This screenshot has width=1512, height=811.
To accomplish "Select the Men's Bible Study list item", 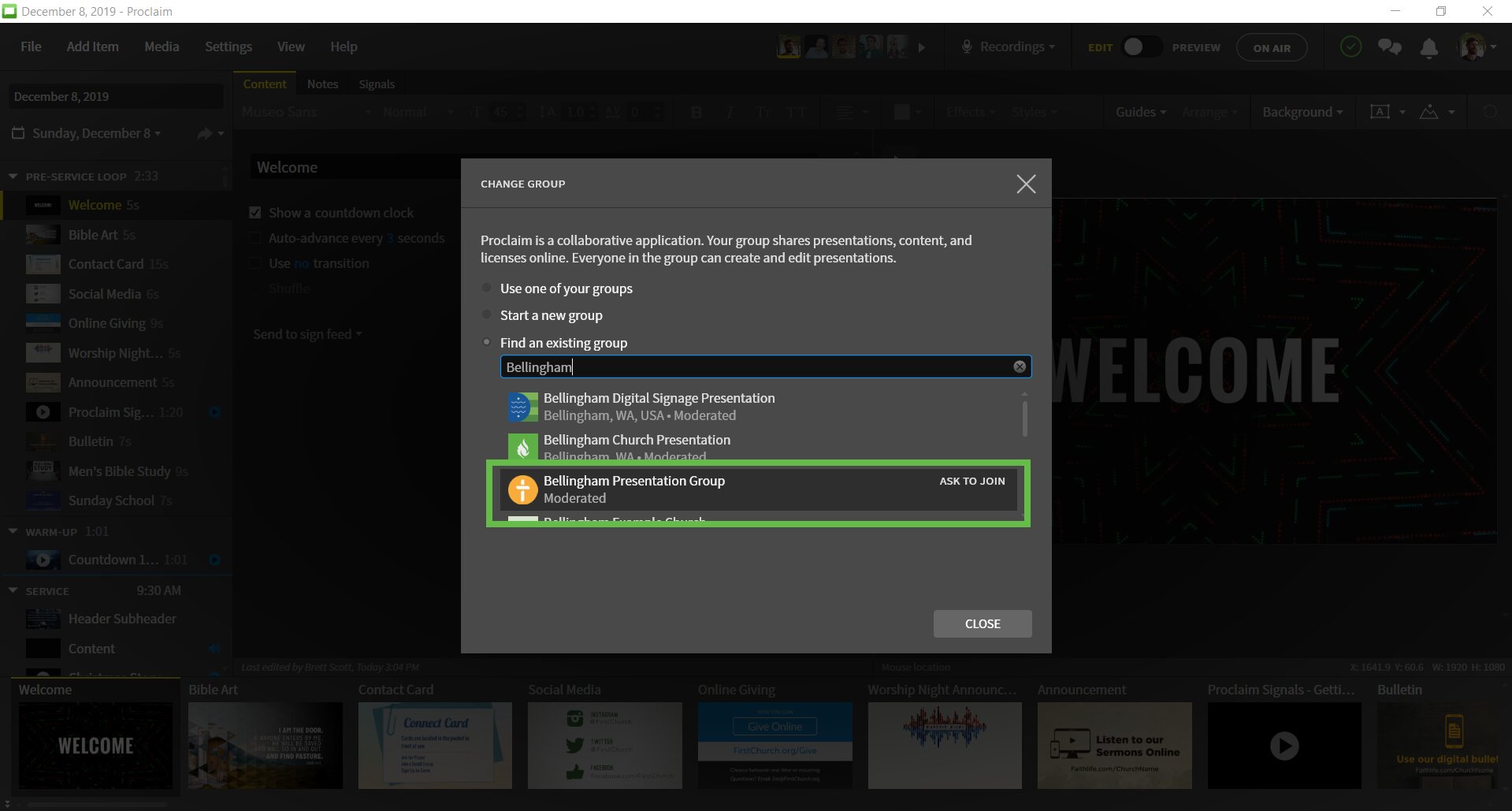I will 115,471.
